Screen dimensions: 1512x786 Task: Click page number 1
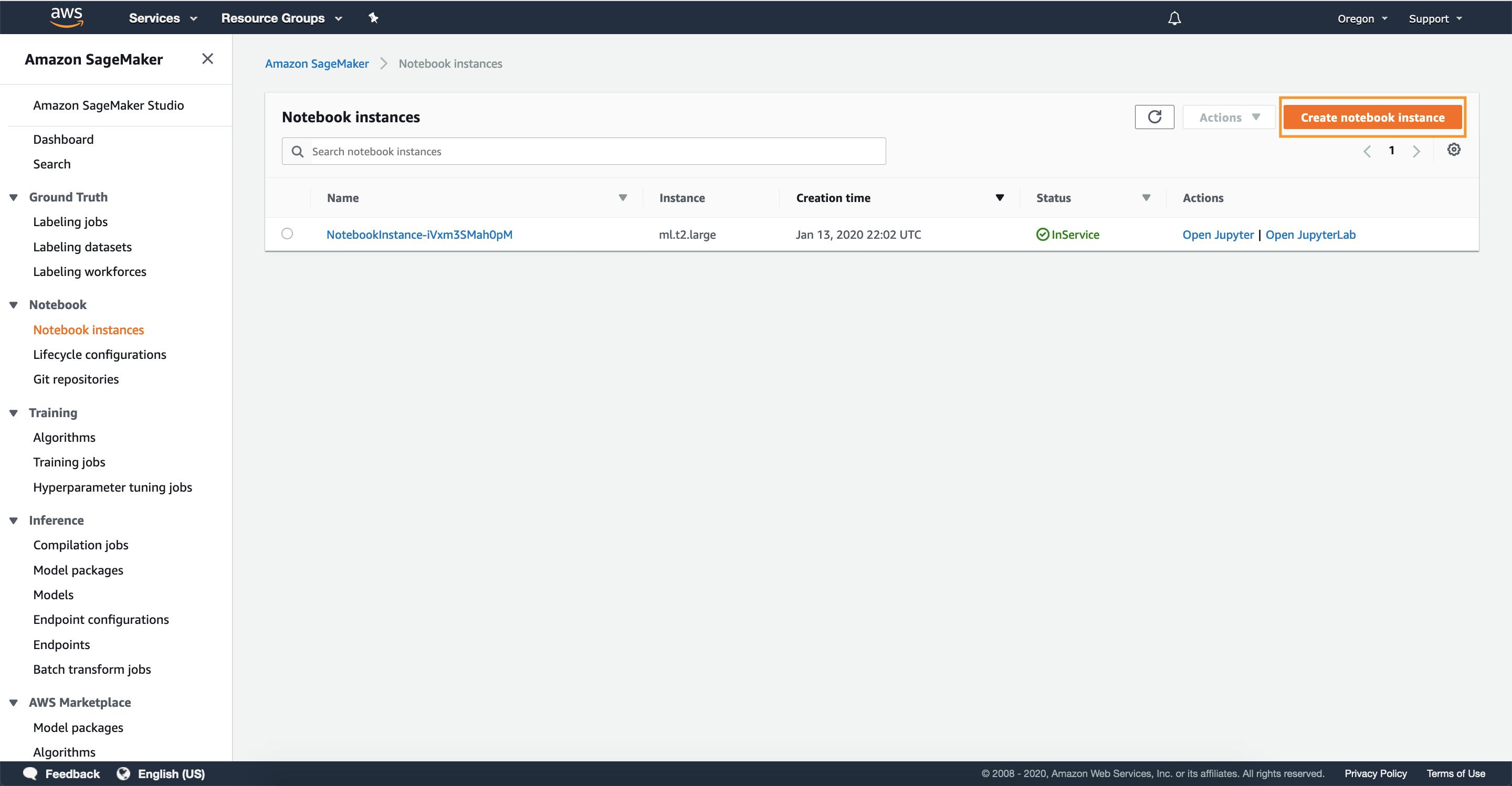[x=1391, y=151]
